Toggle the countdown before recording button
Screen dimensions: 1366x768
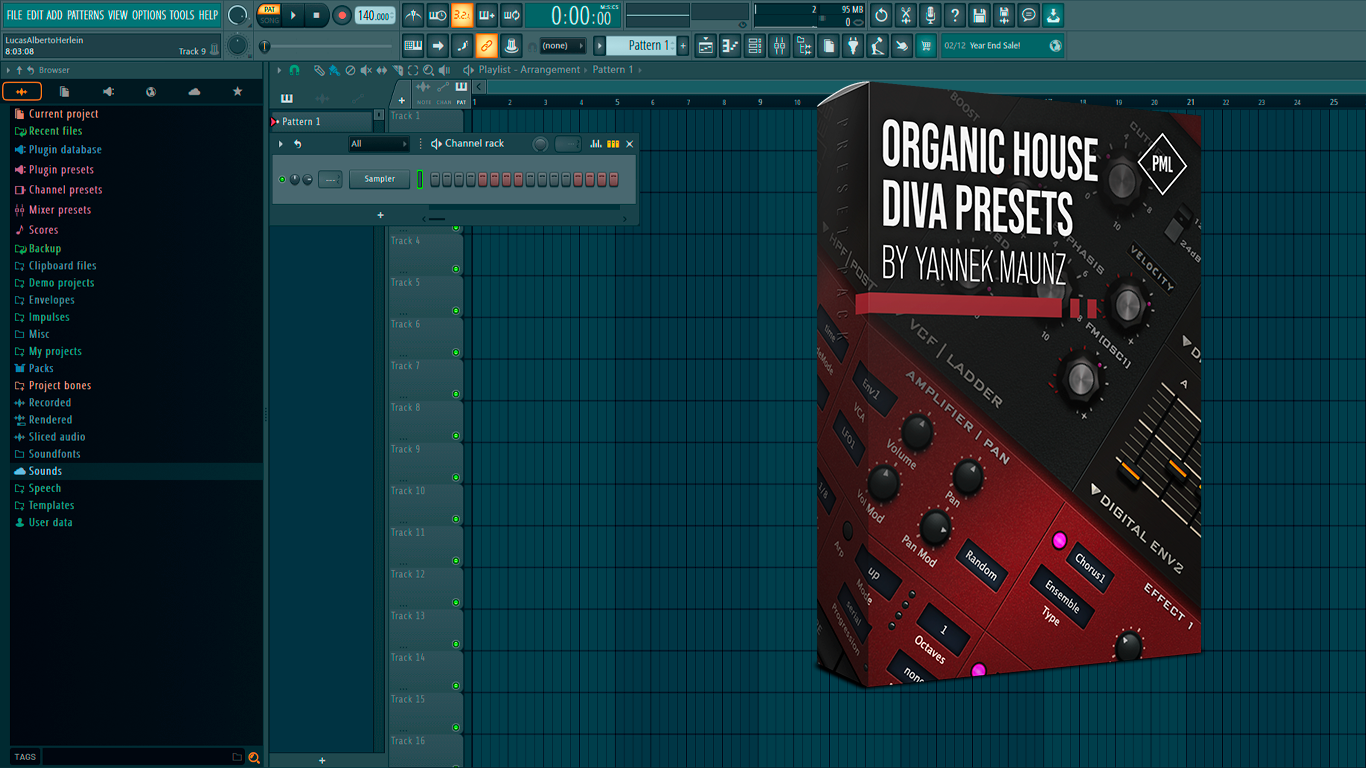pos(462,15)
